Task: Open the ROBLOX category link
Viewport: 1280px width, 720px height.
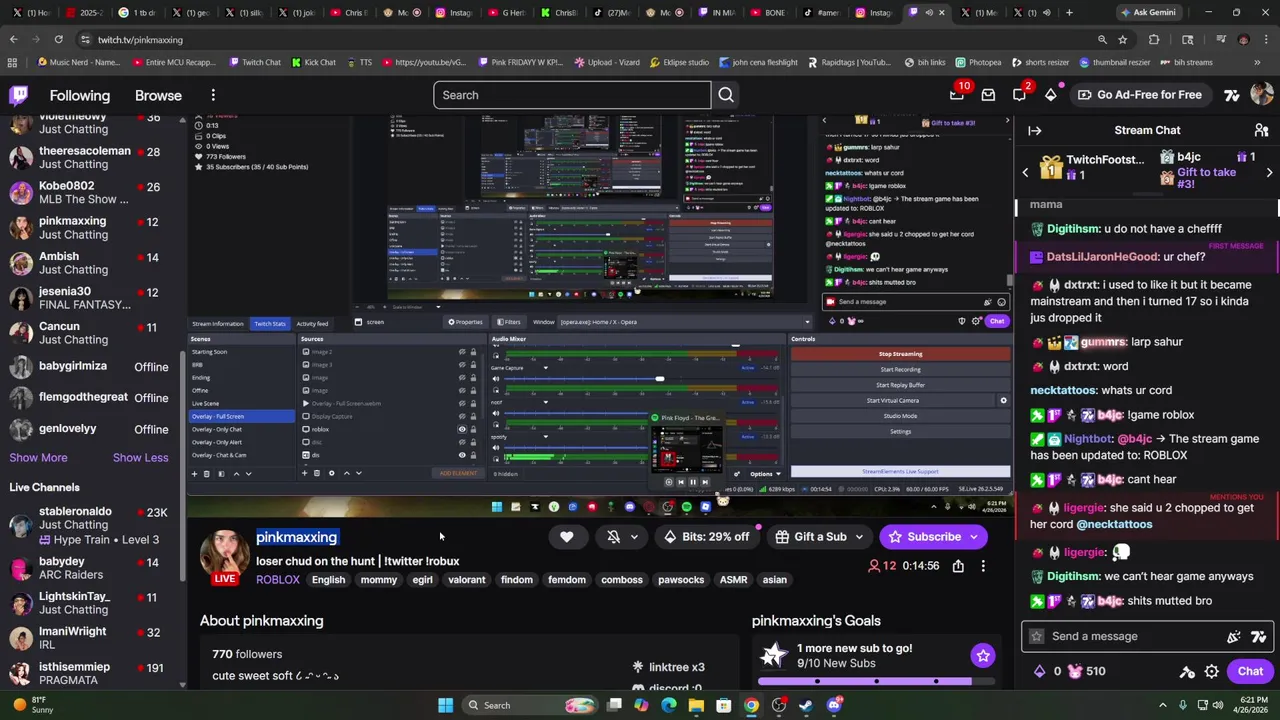Action: [278, 580]
